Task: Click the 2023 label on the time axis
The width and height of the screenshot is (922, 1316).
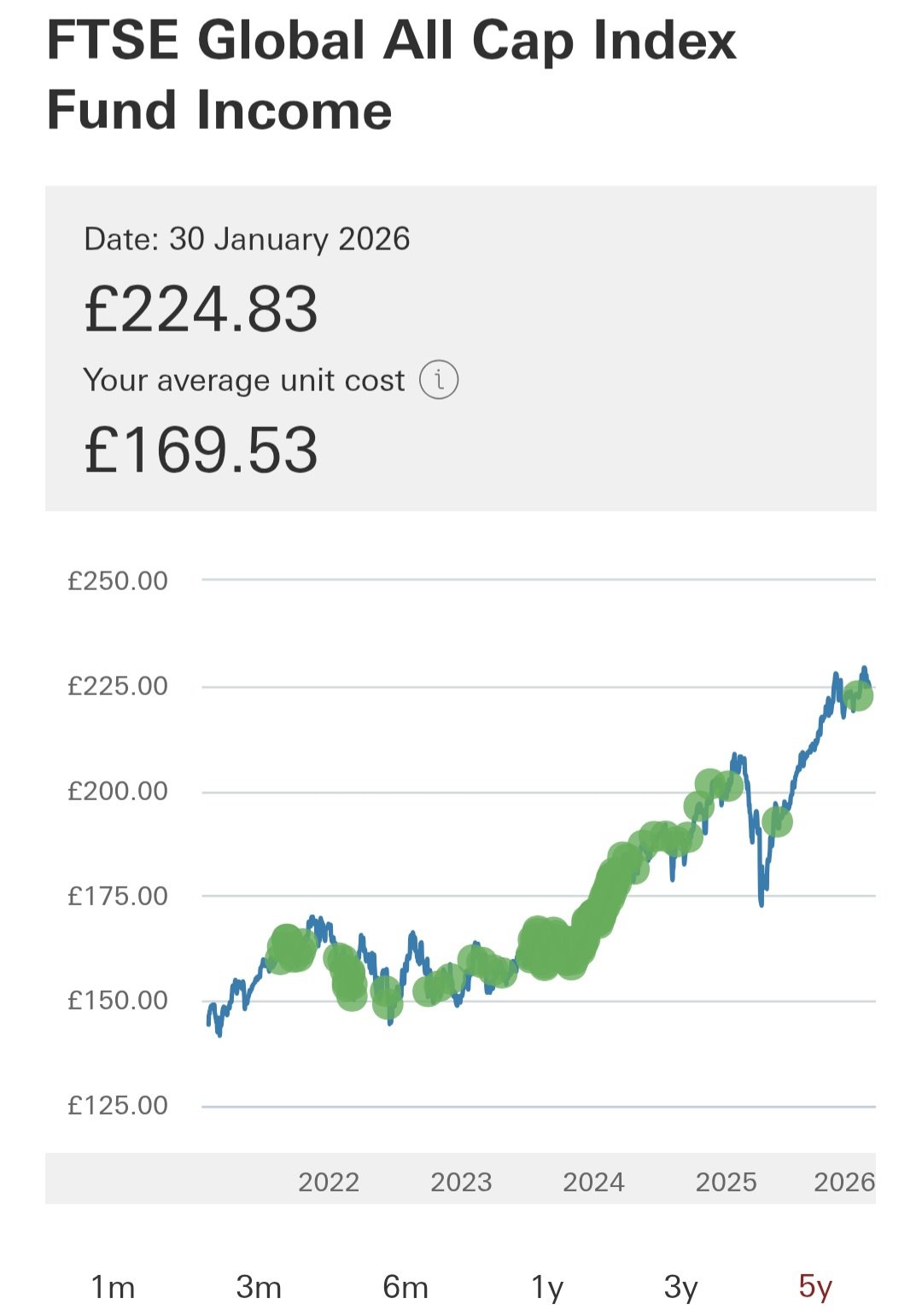Action: (461, 1182)
